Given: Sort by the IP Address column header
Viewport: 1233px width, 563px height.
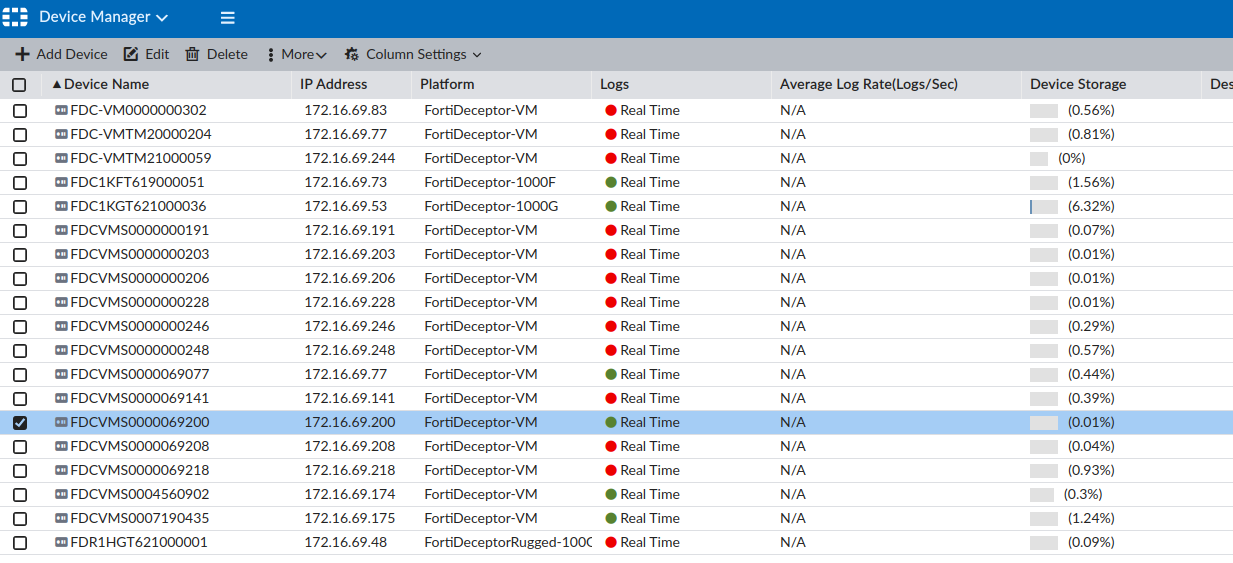Looking at the screenshot, I should click(334, 84).
